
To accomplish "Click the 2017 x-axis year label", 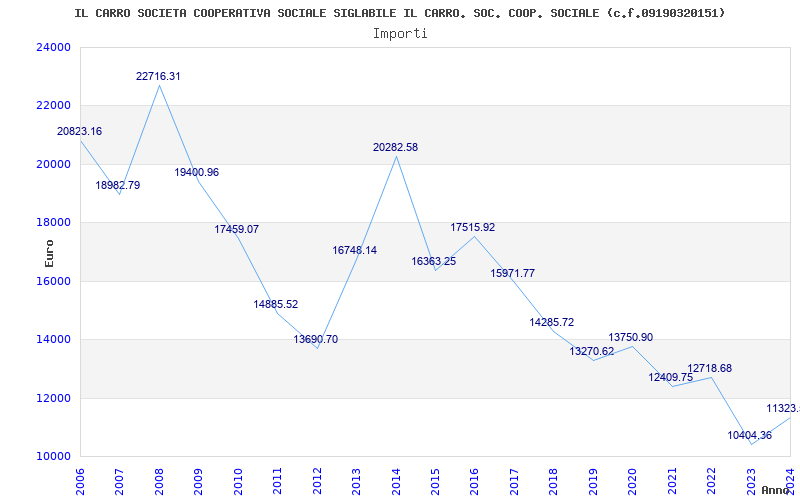I will [x=514, y=481].
